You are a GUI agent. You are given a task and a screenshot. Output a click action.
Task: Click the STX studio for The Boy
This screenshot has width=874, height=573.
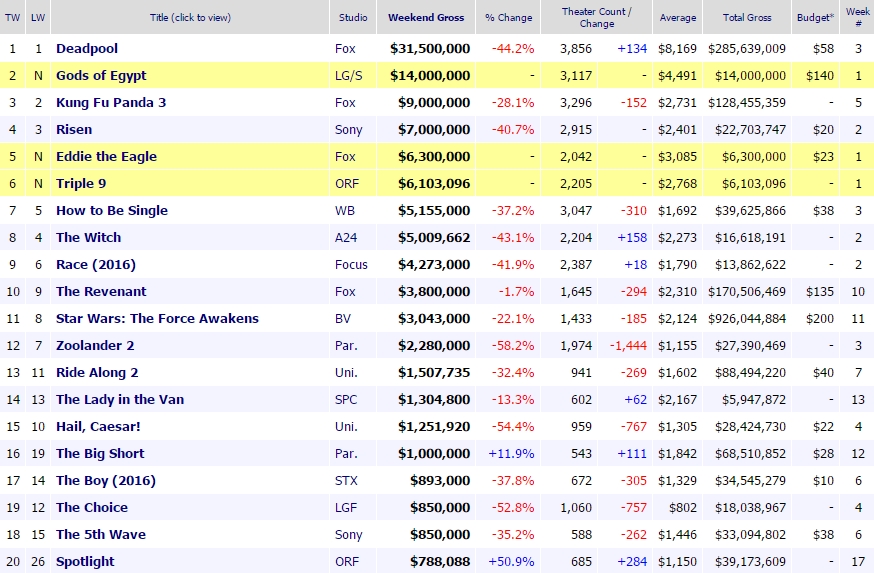coord(346,480)
